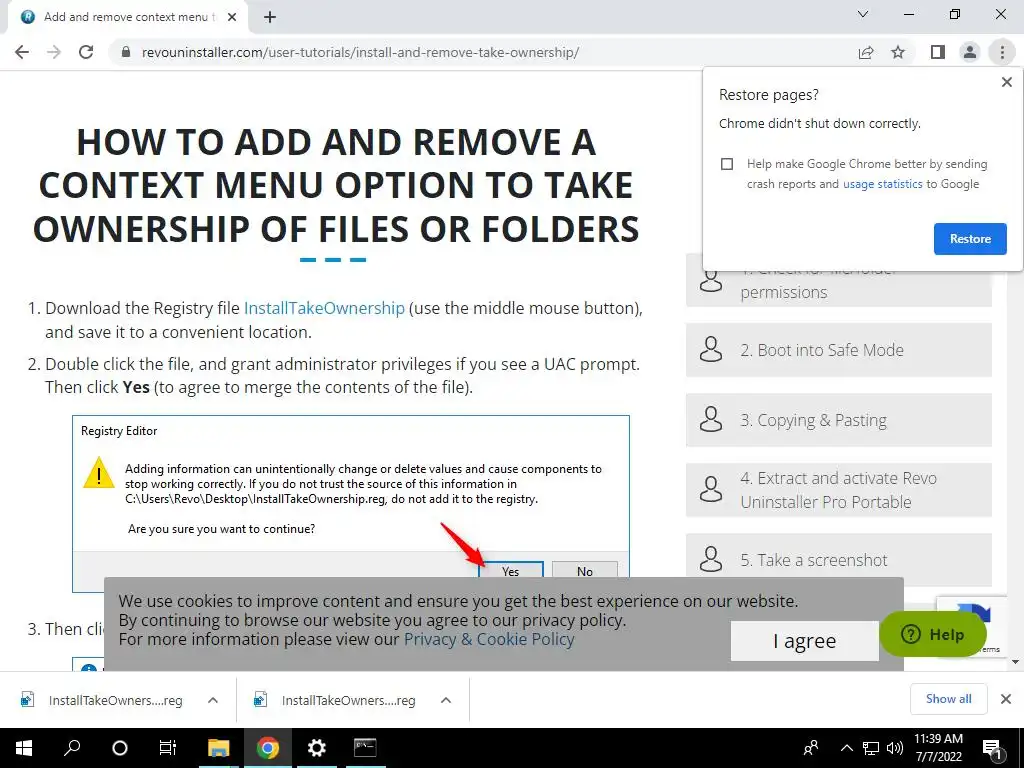1024x768 pixels.
Task: Click Show all downloads
Action: [x=948, y=699]
